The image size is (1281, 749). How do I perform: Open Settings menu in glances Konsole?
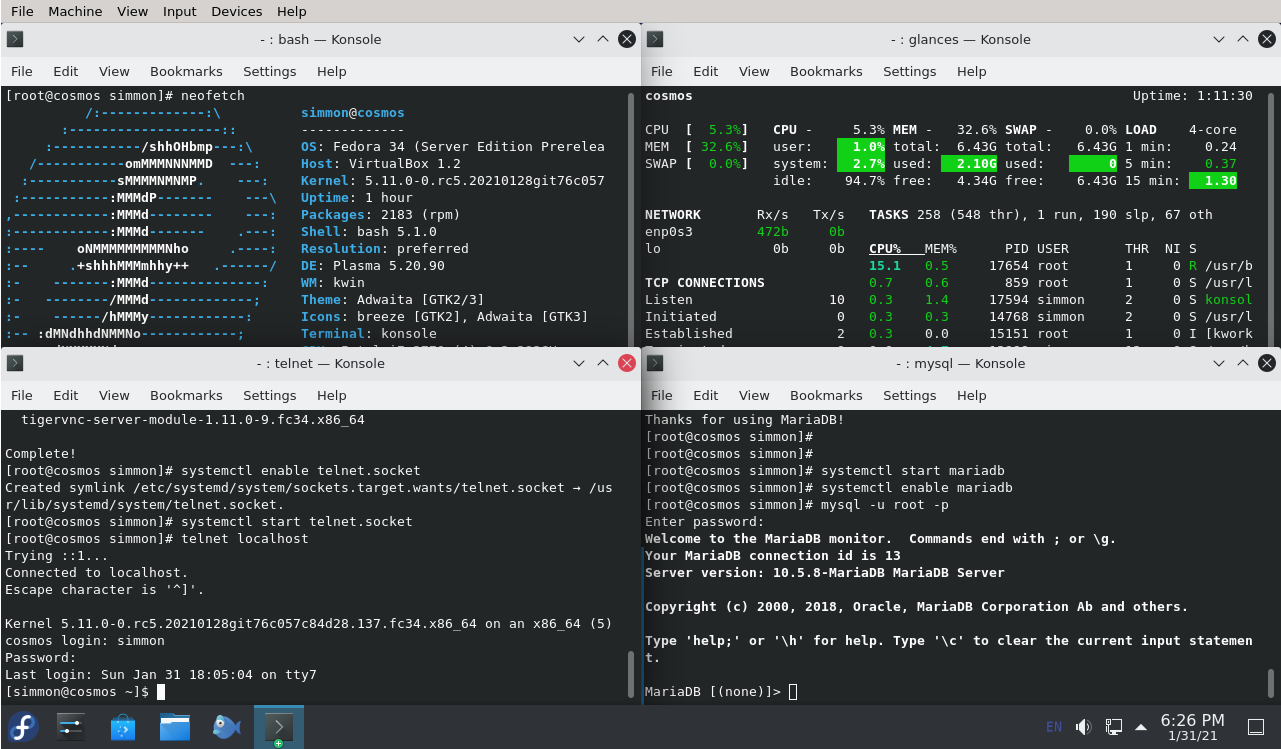[910, 72]
